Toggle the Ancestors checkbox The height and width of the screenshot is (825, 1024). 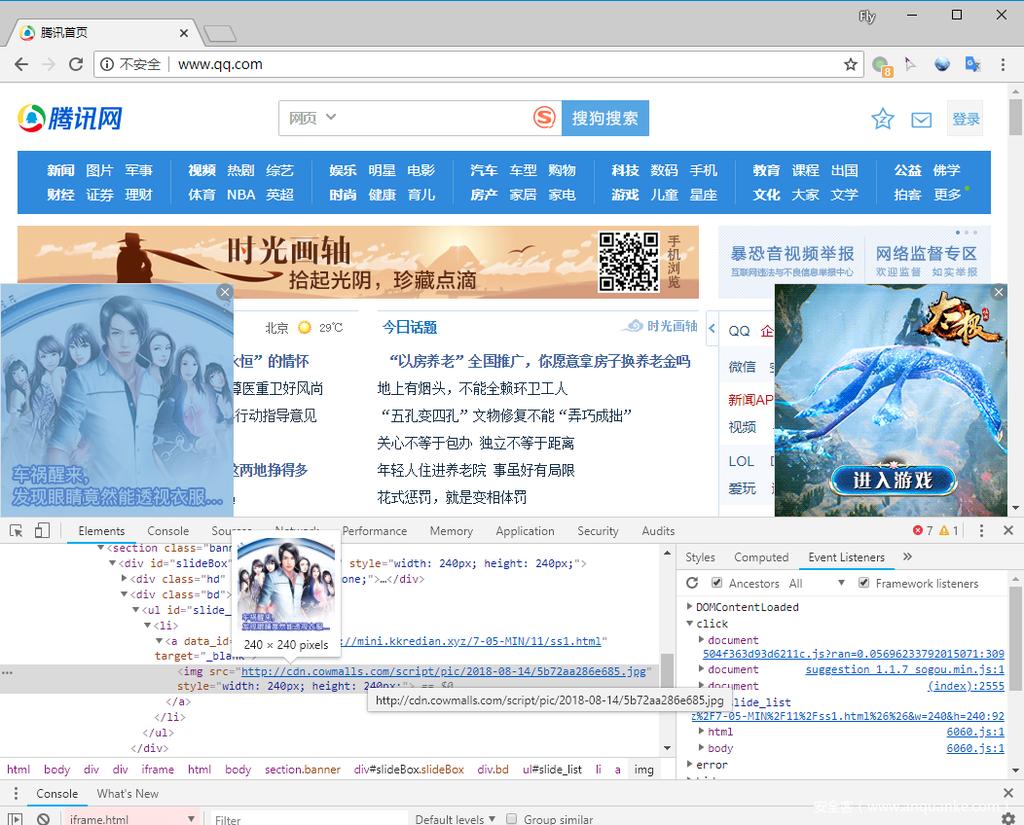[716, 583]
